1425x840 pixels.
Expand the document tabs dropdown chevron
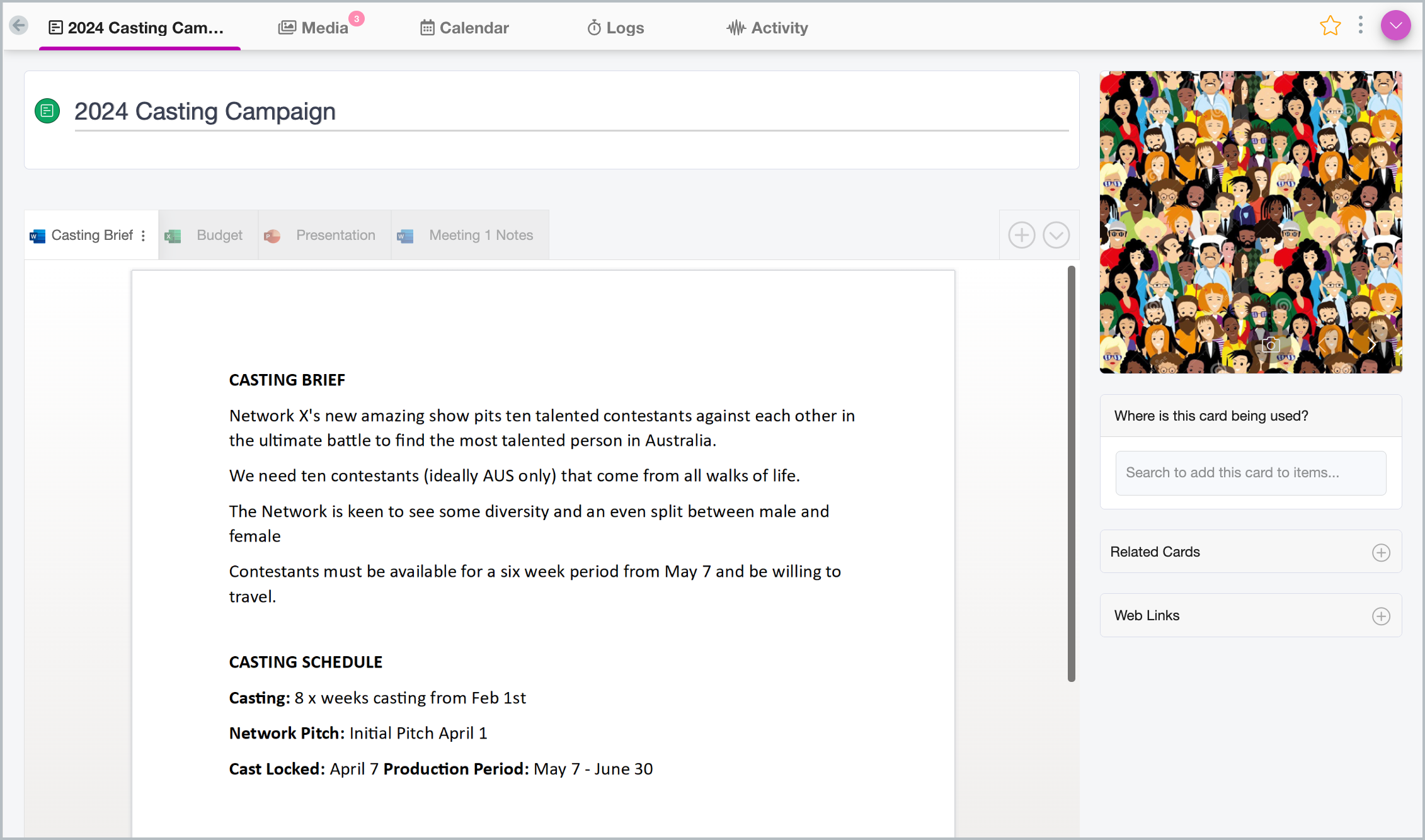[x=1056, y=236]
